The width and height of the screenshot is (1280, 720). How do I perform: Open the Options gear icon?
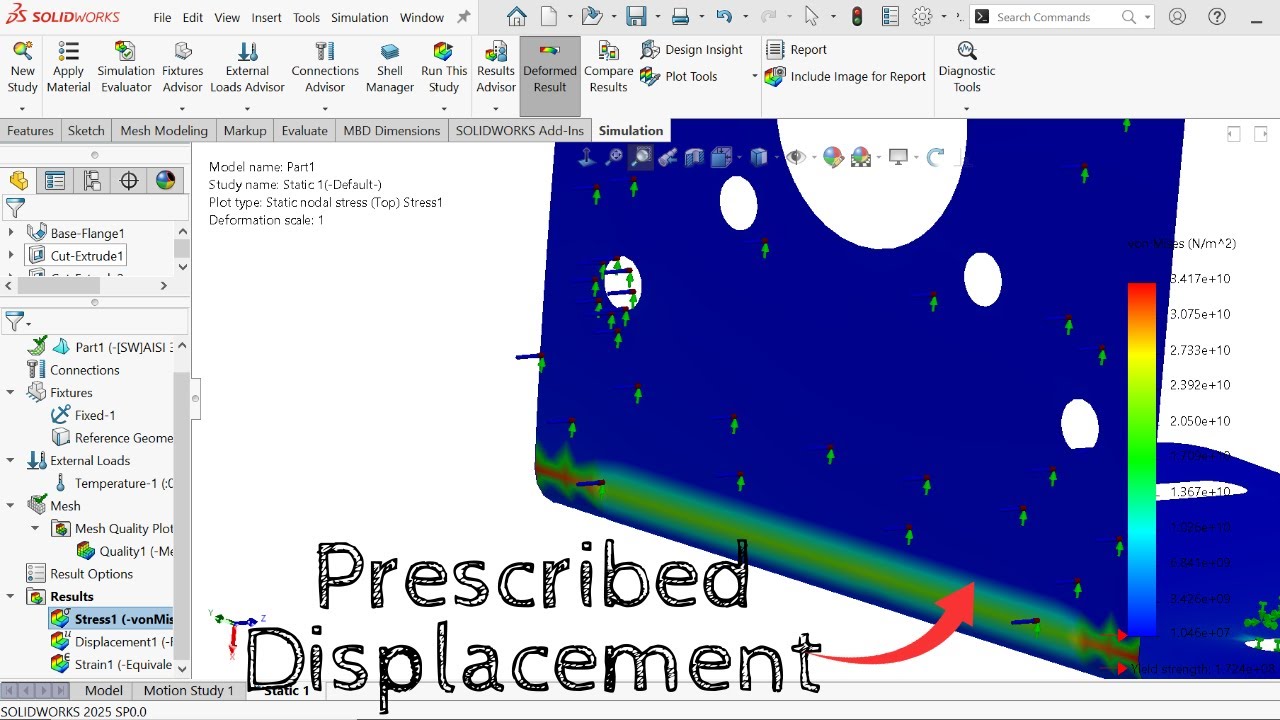[922, 16]
